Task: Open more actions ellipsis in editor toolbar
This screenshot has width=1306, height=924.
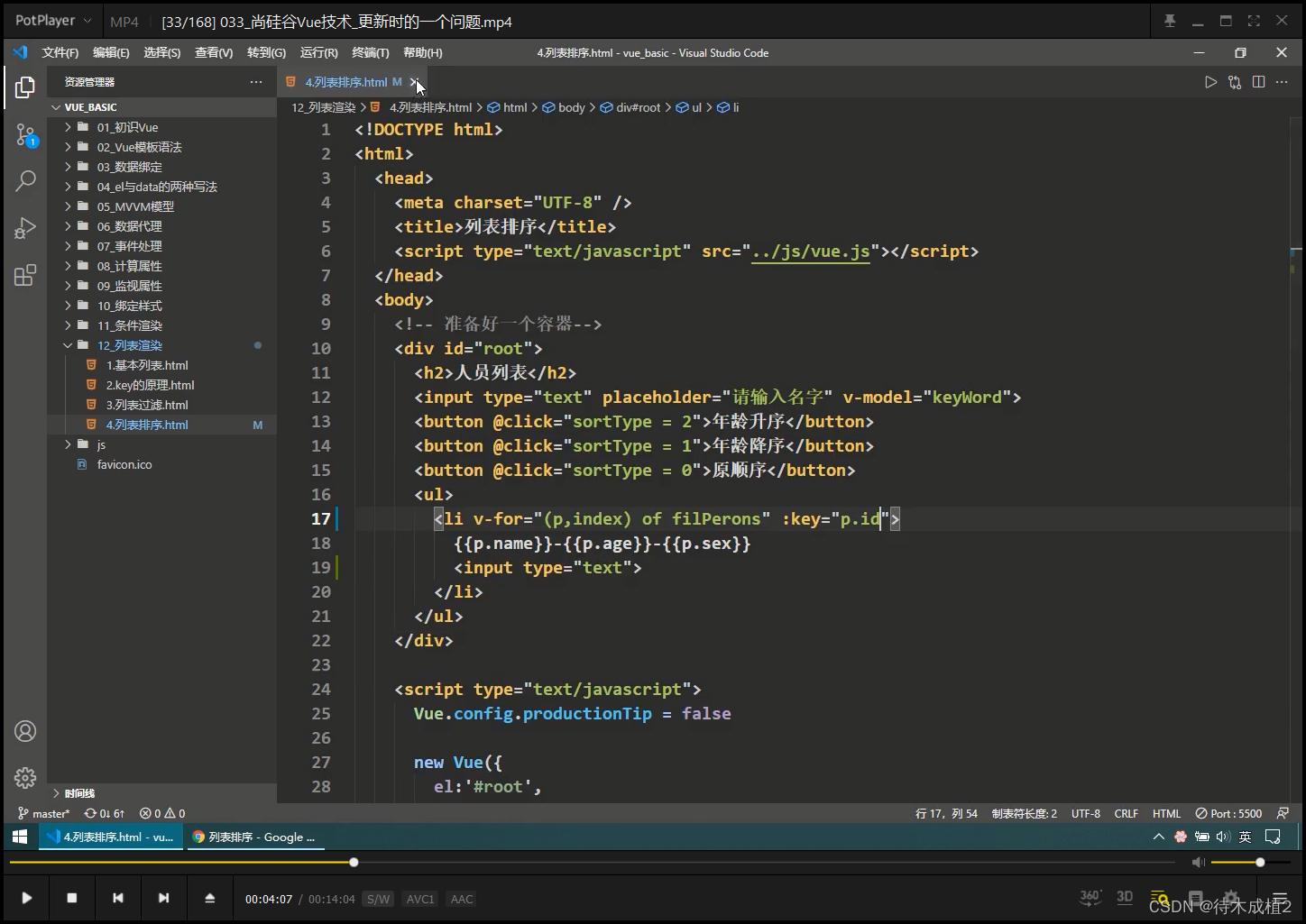Action: pos(1282,82)
